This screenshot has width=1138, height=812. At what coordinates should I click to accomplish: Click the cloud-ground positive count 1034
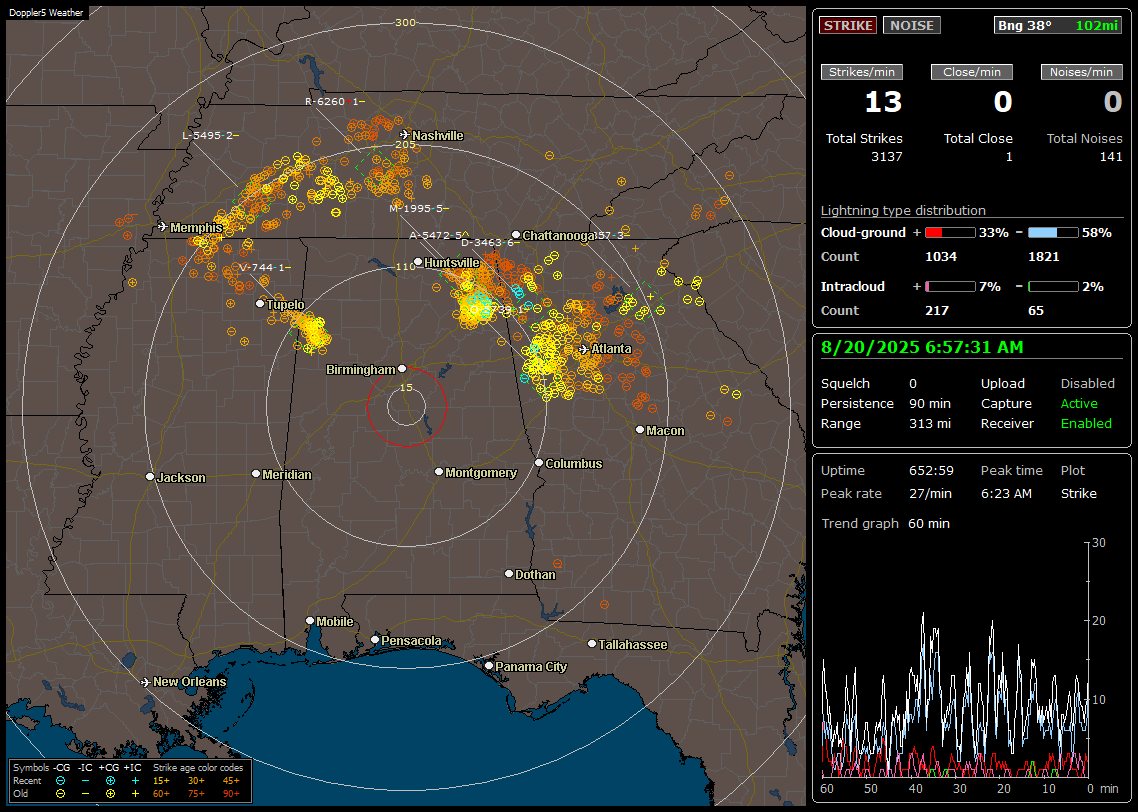(941, 257)
